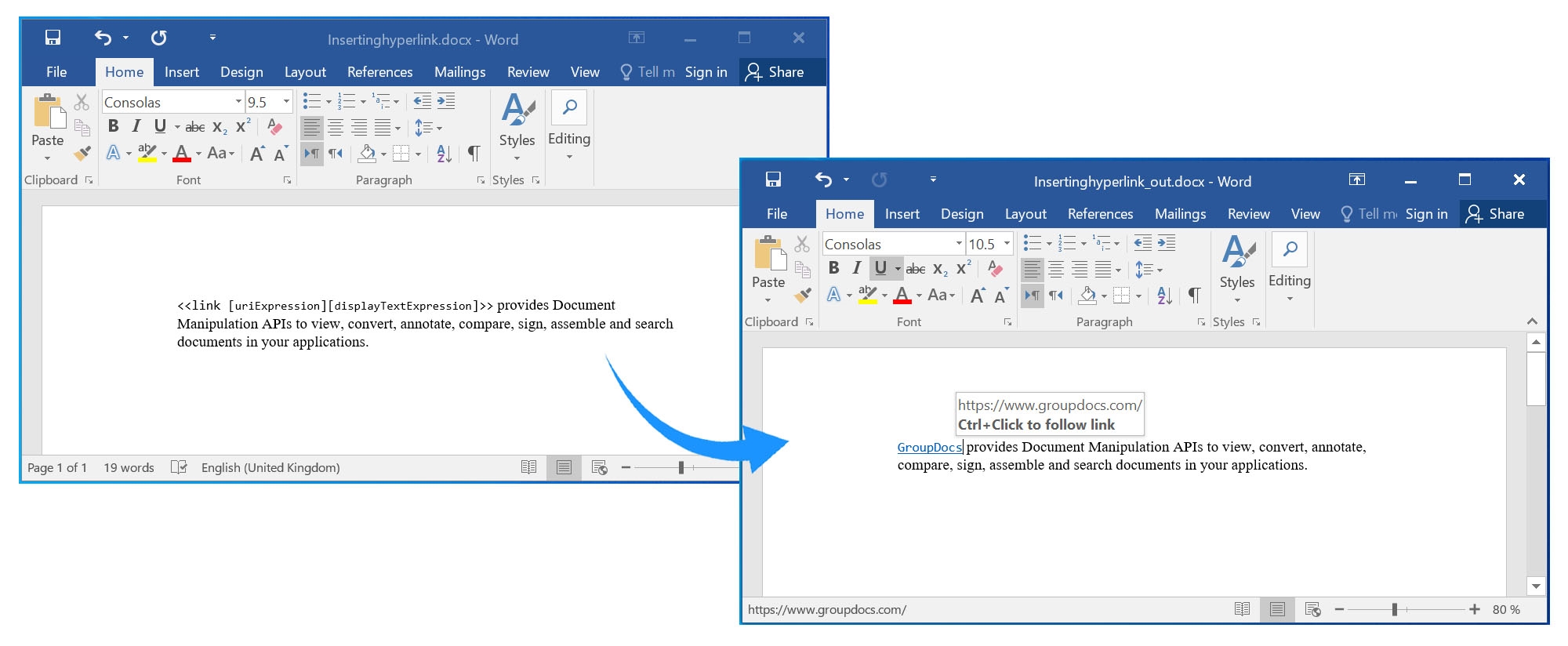
Task: Click Save icon in the Insertinghyperlink_out.docx window
Action: tap(773, 180)
